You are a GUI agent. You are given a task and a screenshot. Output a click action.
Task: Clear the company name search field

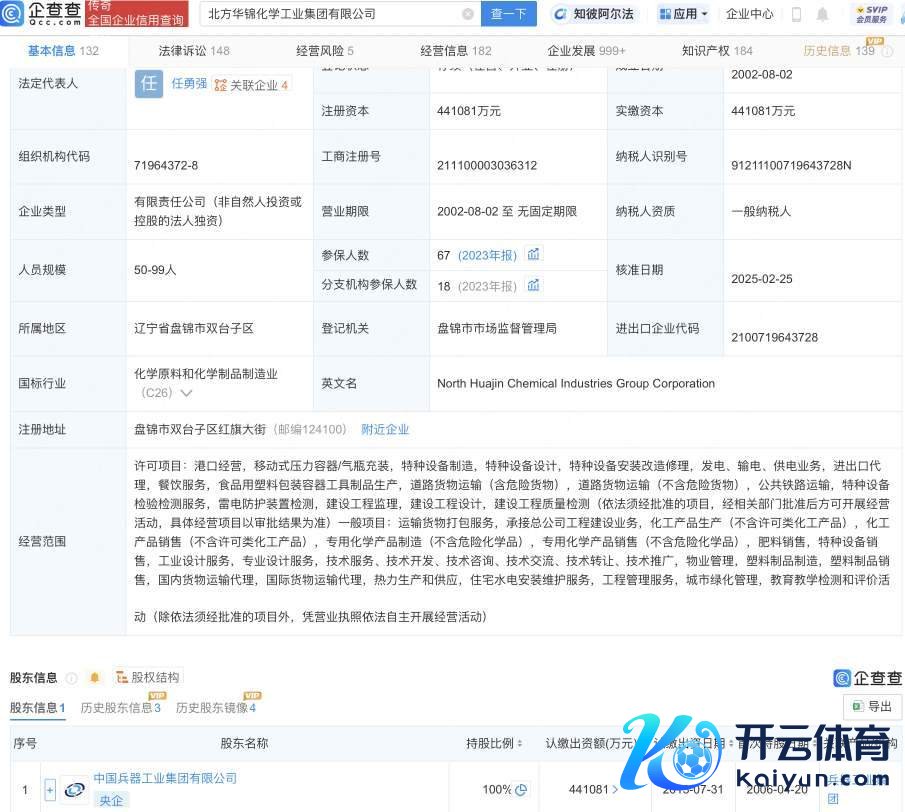click(468, 14)
